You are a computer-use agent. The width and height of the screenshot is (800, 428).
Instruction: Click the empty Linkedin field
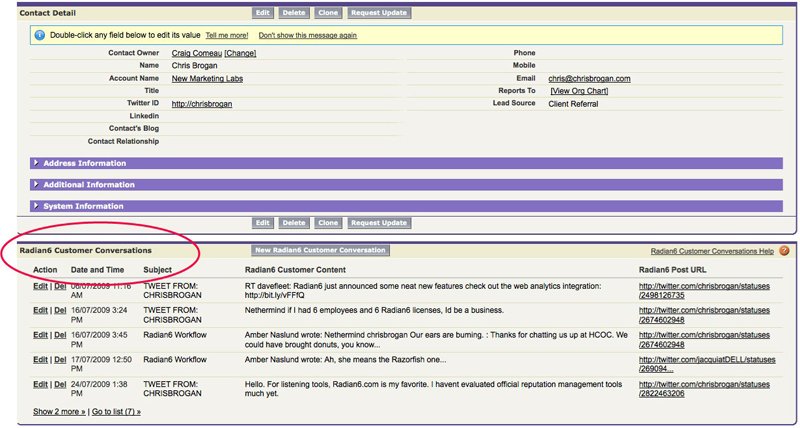(x=286, y=116)
